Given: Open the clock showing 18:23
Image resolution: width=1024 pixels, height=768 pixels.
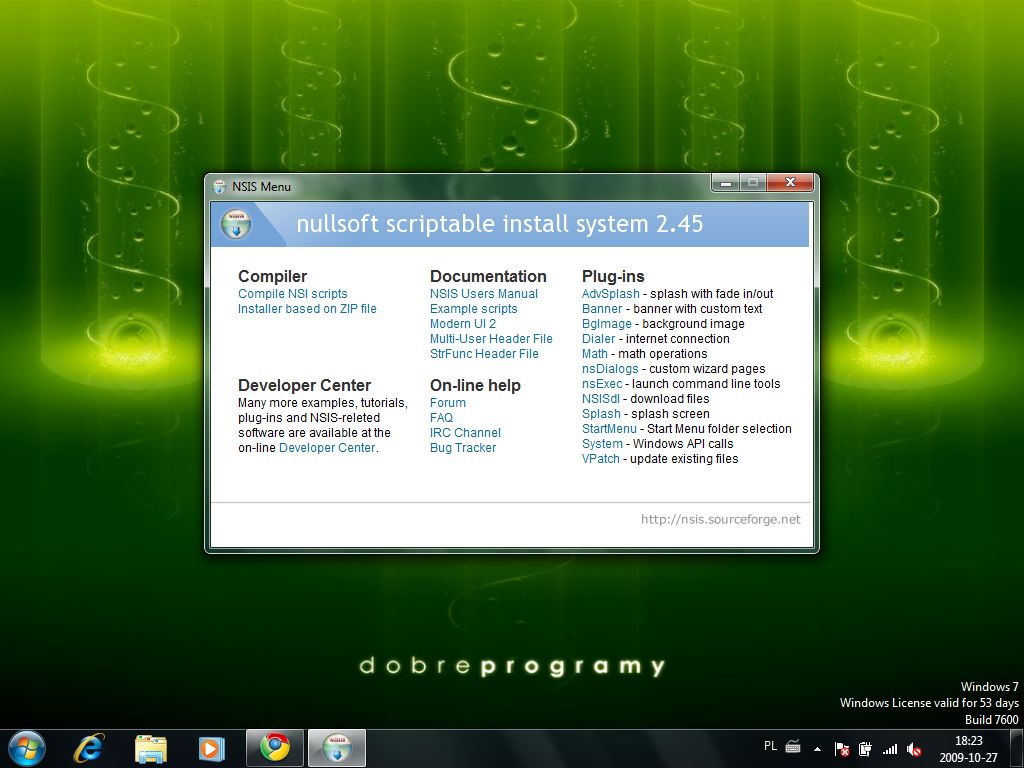Looking at the screenshot, I should click(968, 741).
